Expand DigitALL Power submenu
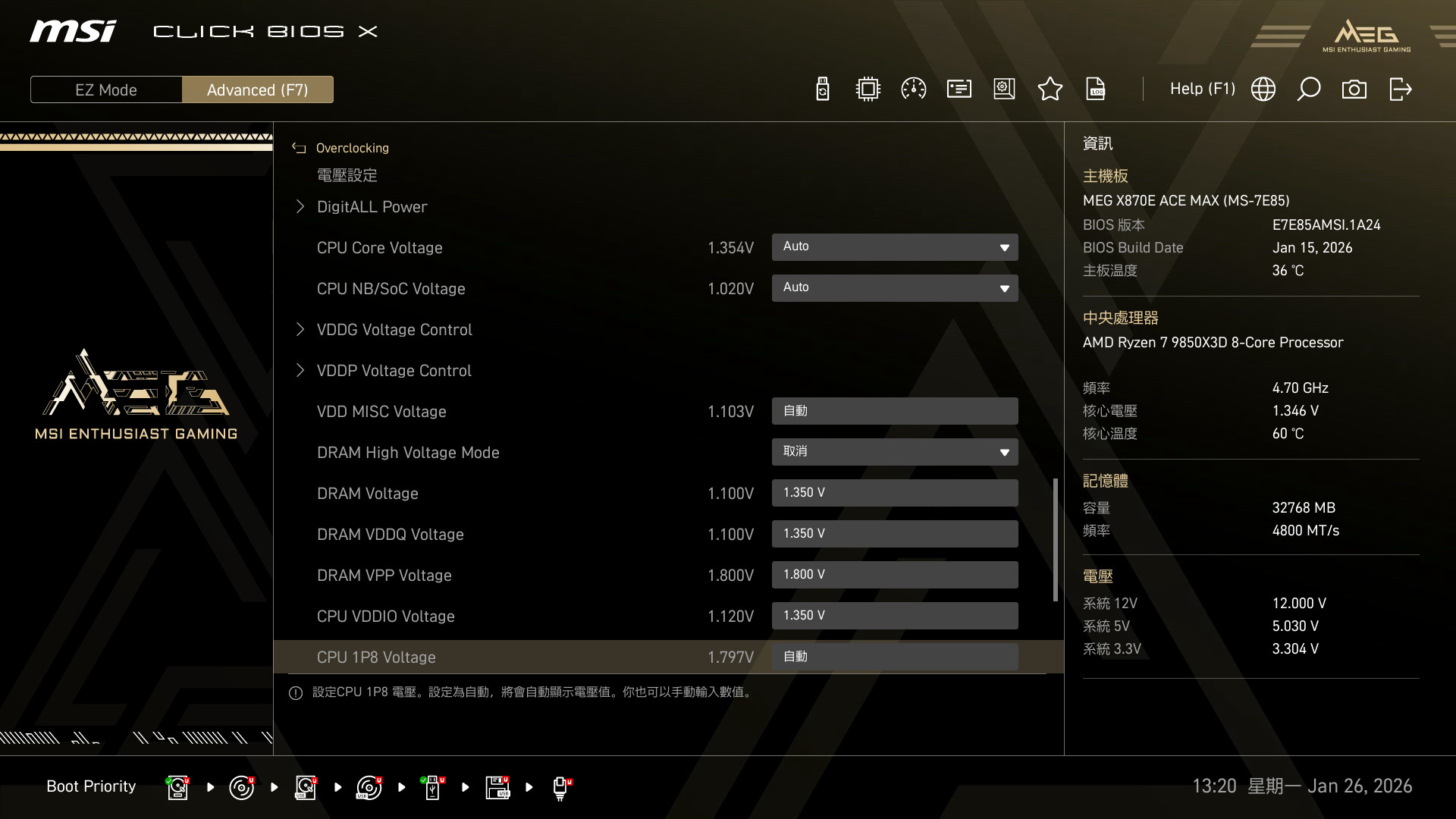Image resolution: width=1456 pixels, height=819 pixels. pyautogui.click(x=372, y=207)
